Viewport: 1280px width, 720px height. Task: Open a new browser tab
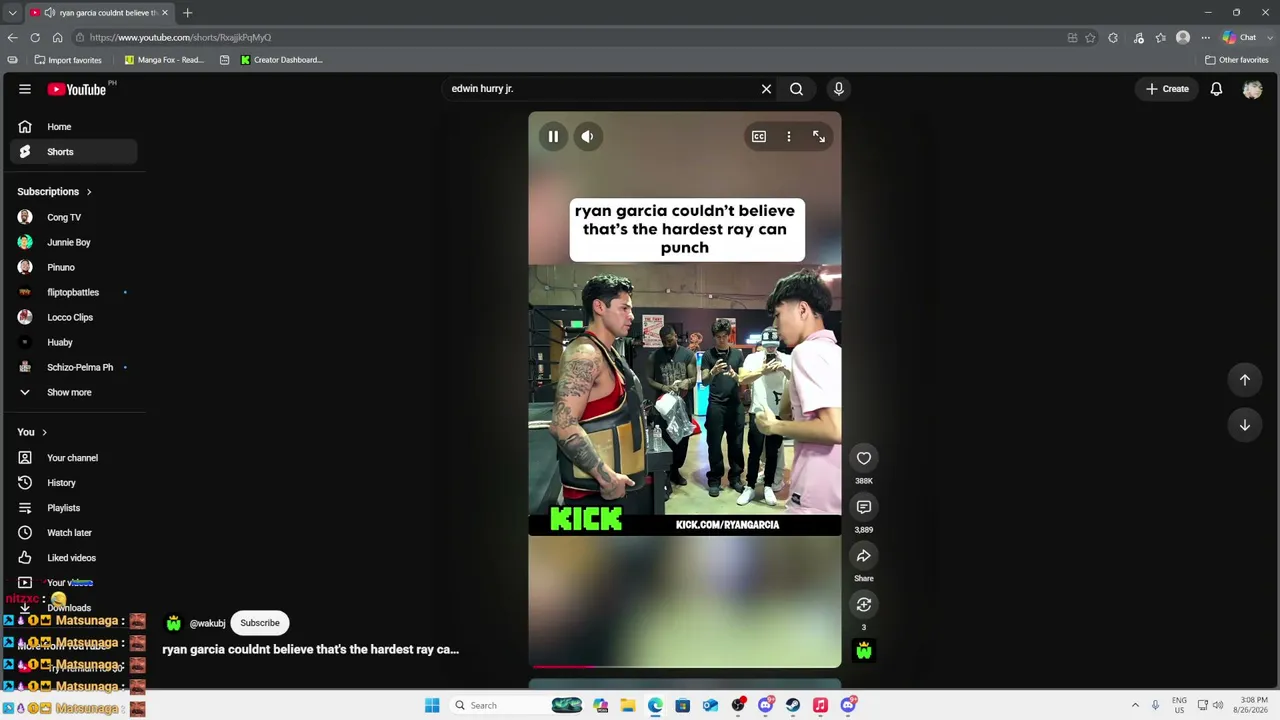click(x=187, y=13)
